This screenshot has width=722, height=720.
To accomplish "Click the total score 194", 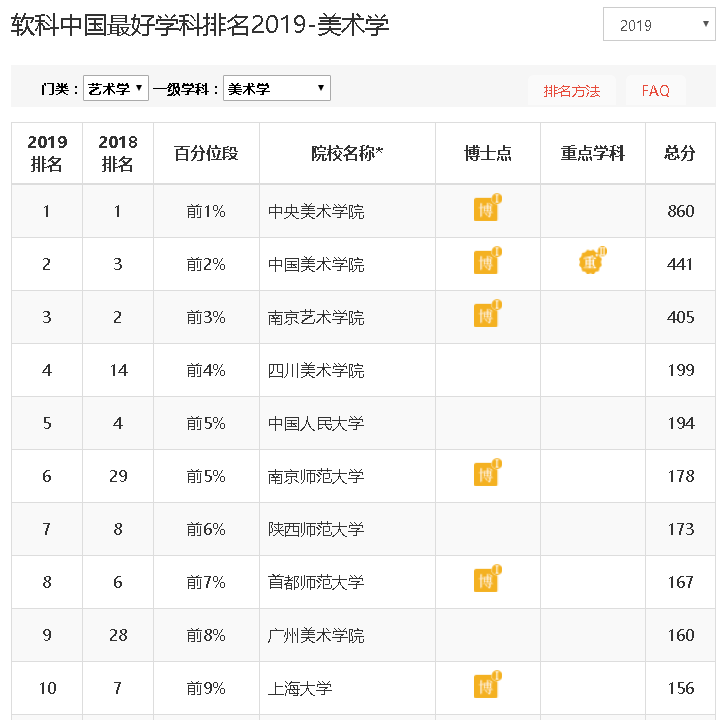I will click(681, 423).
